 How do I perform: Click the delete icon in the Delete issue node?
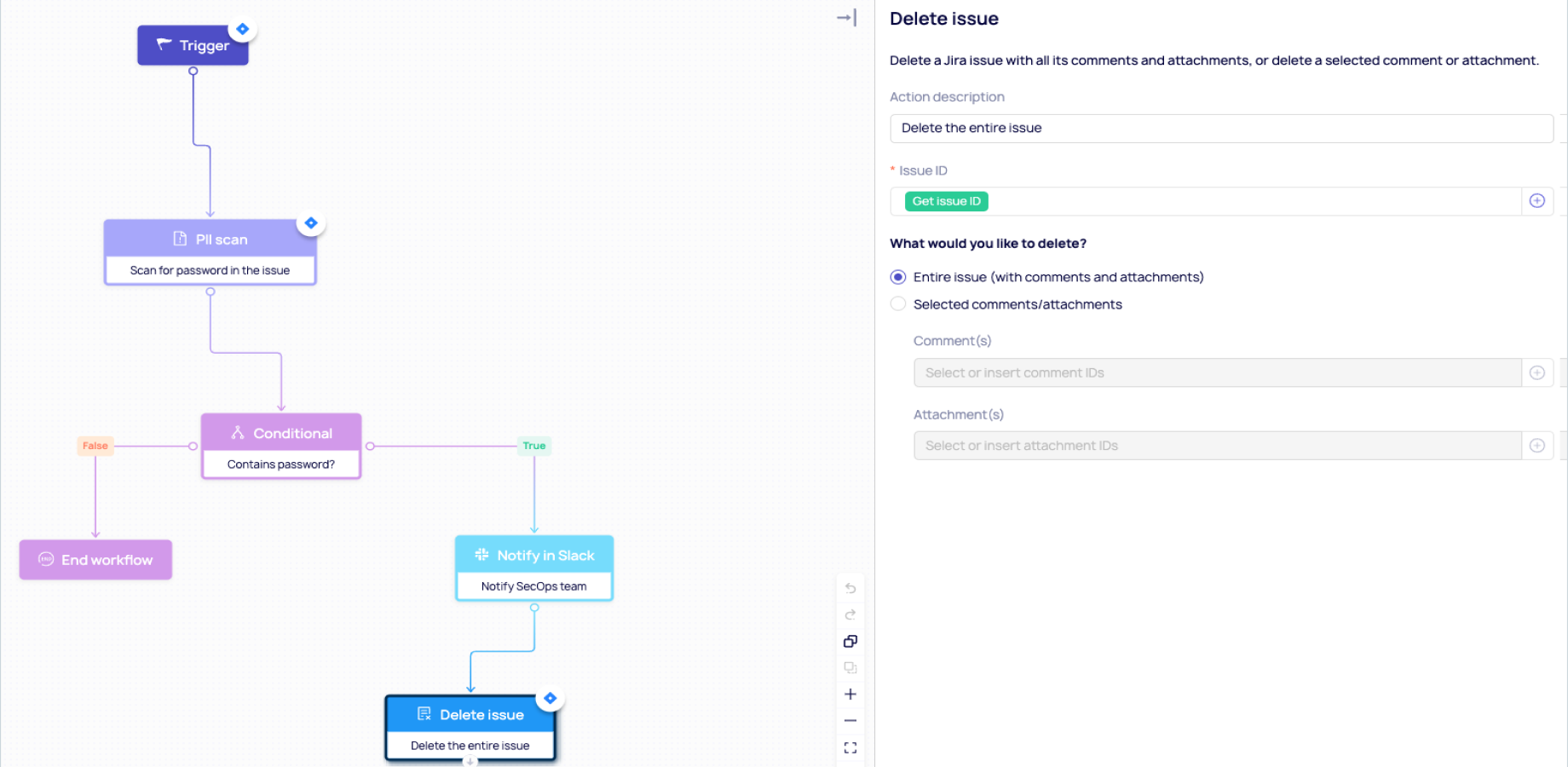[424, 714]
